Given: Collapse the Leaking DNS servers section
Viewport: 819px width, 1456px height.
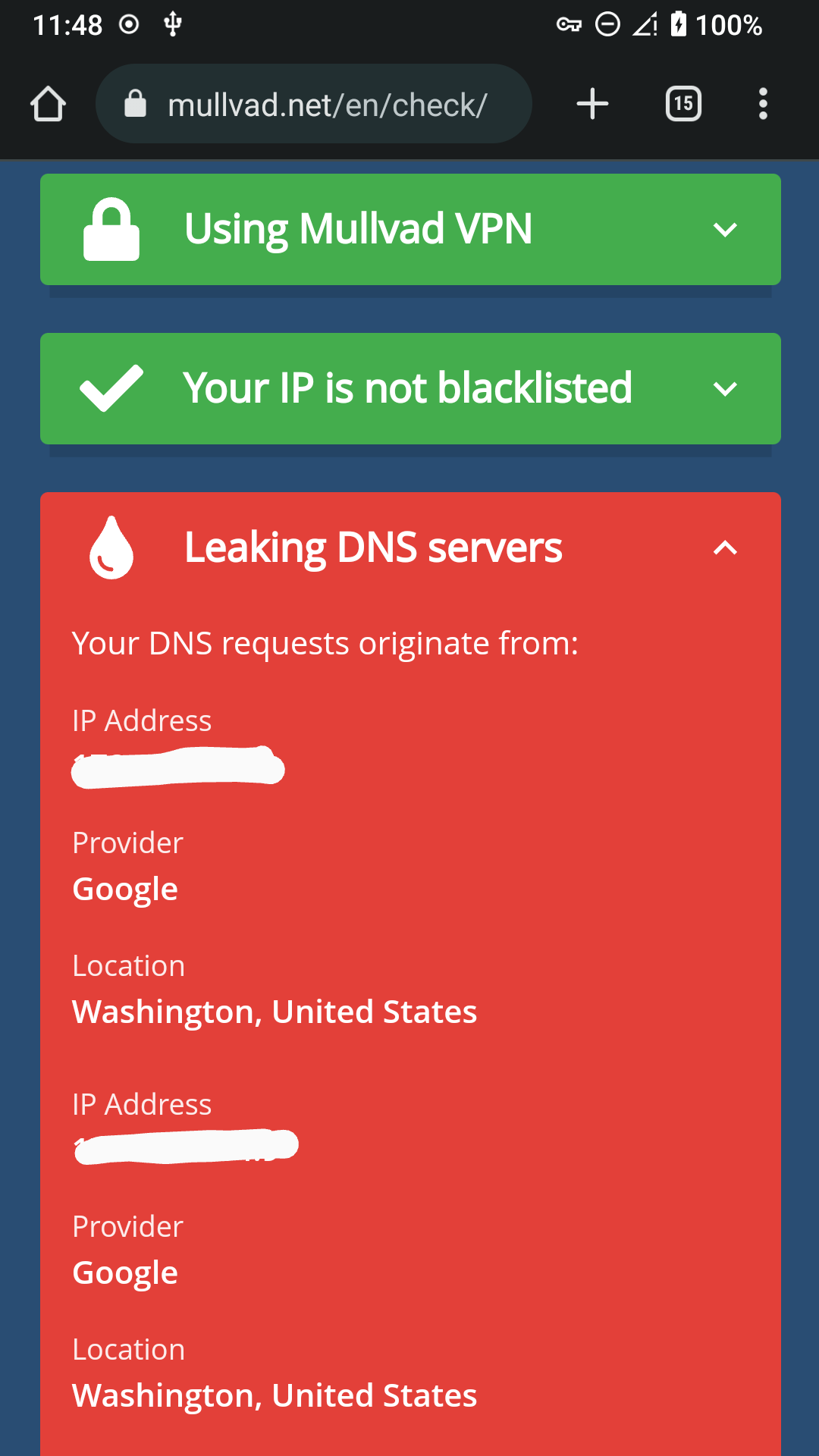Looking at the screenshot, I should 726,548.
